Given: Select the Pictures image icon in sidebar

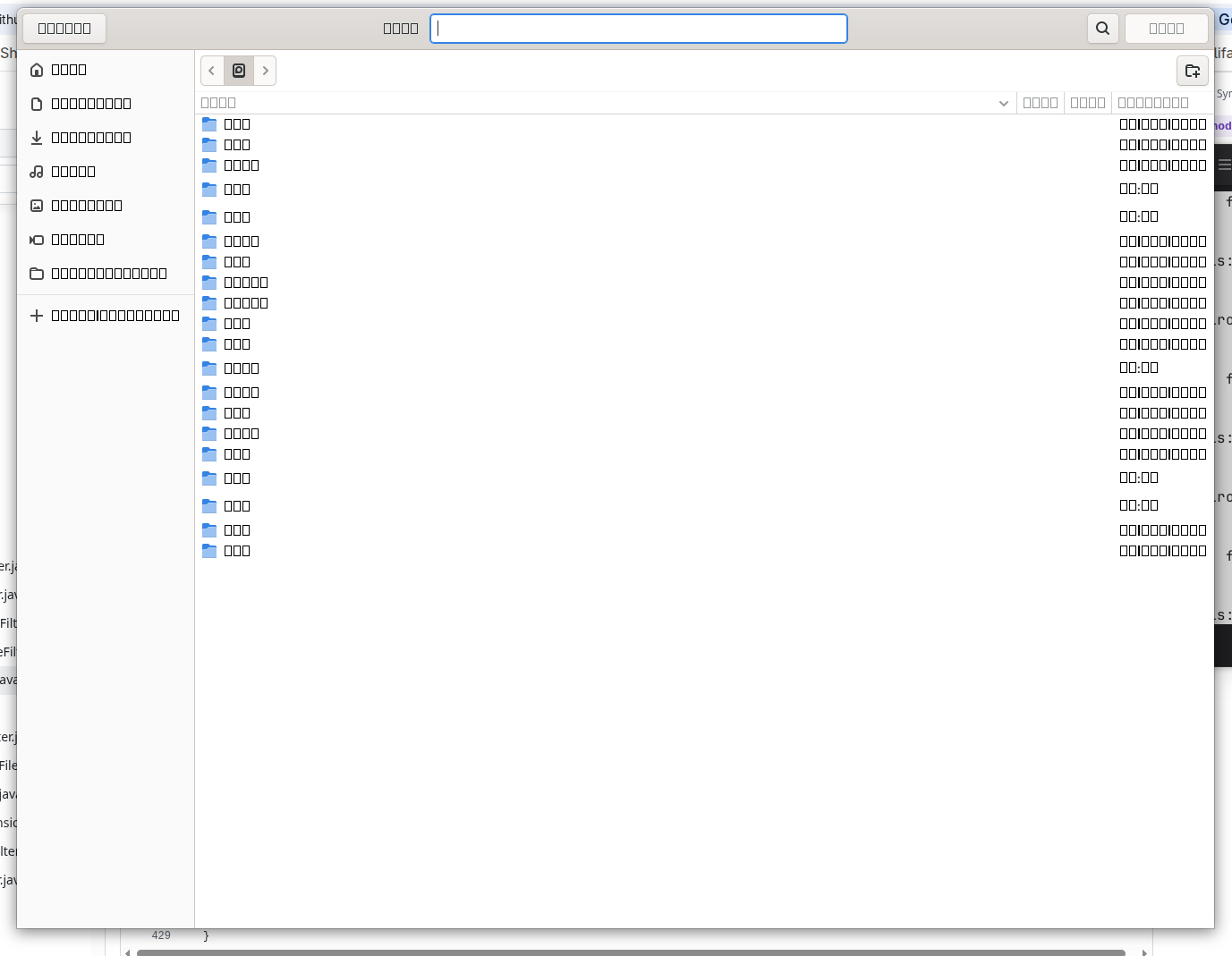Looking at the screenshot, I should click(37, 206).
